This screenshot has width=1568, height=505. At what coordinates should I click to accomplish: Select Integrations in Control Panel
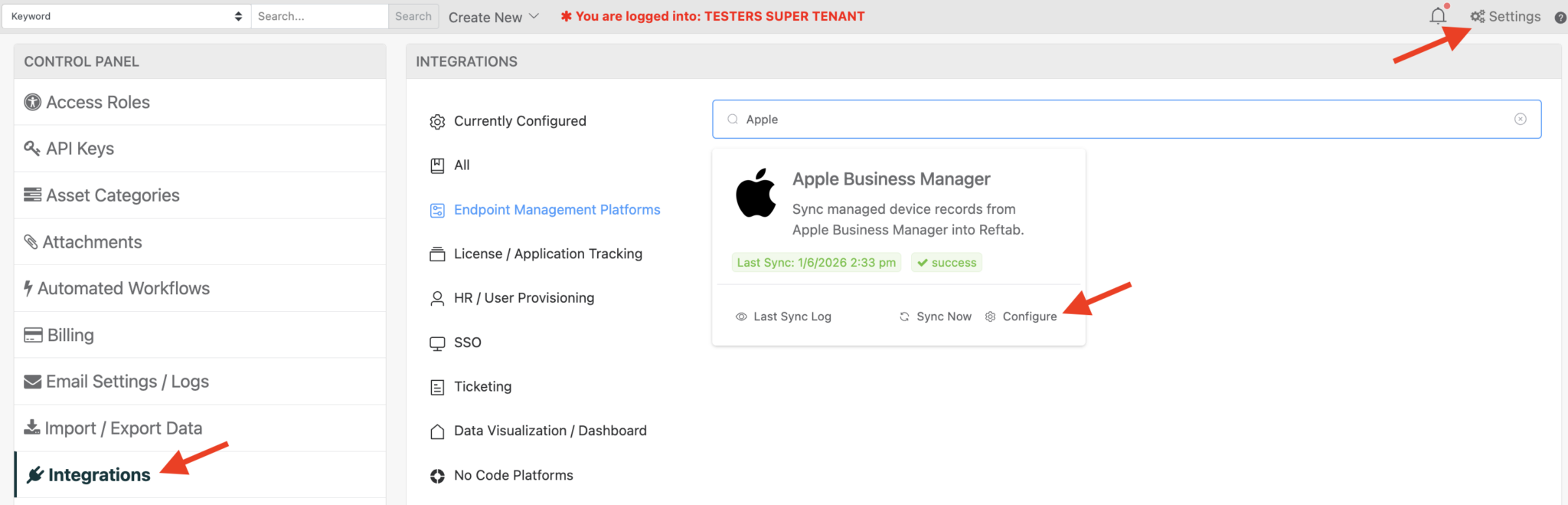[200, 475]
